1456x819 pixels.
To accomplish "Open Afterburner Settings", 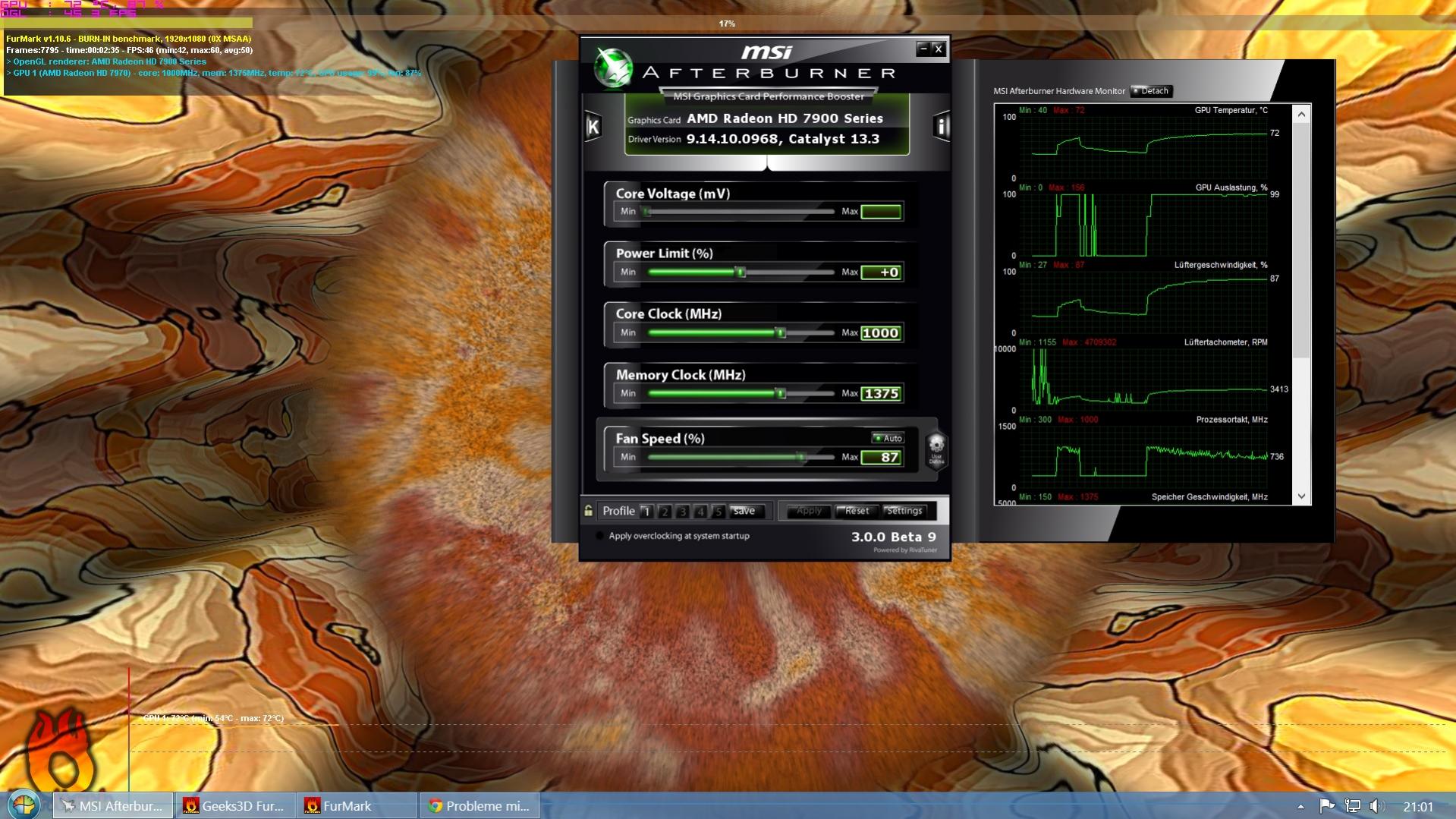I will 904,511.
